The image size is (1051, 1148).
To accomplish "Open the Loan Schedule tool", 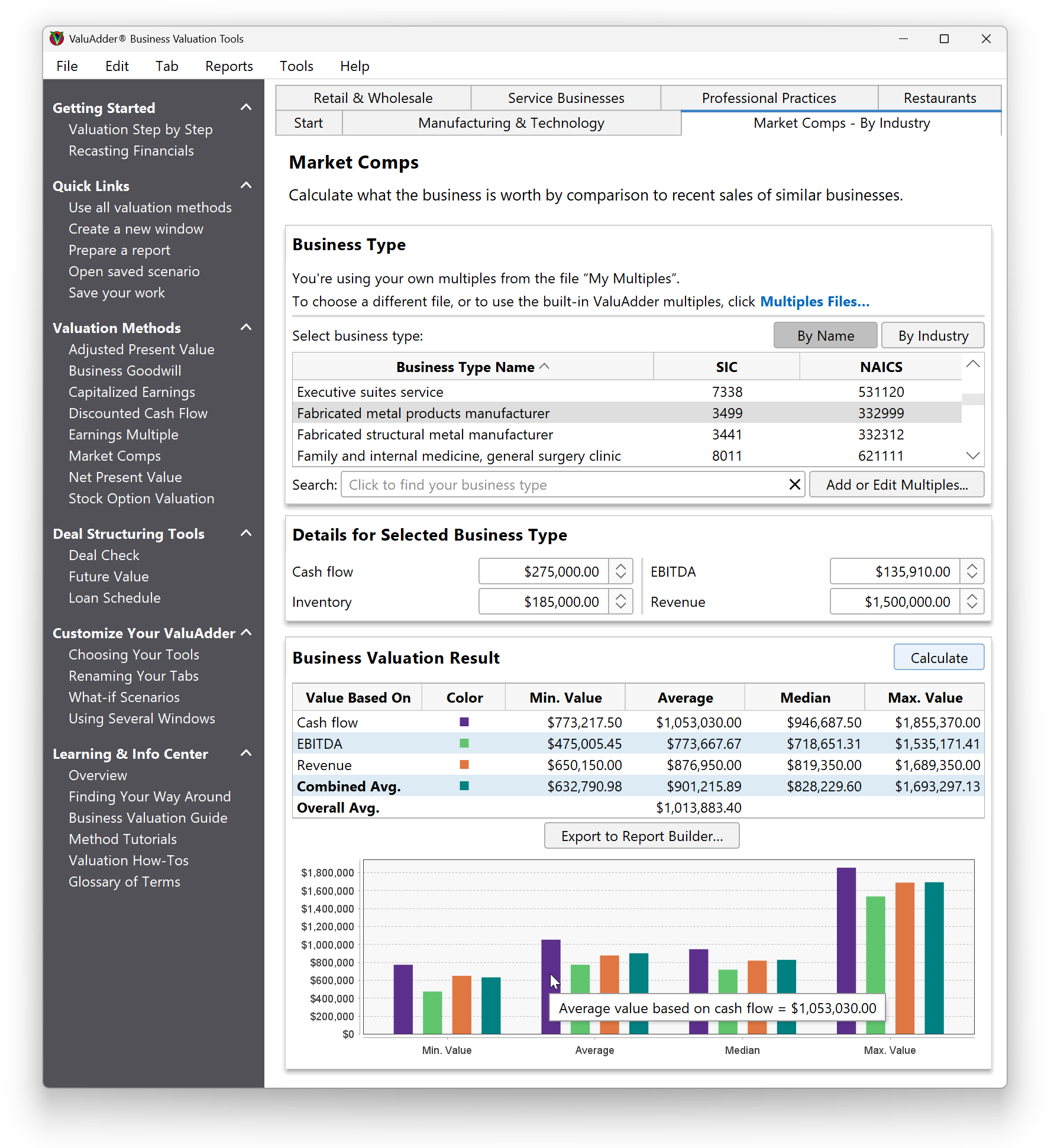I will pyautogui.click(x=115, y=597).
